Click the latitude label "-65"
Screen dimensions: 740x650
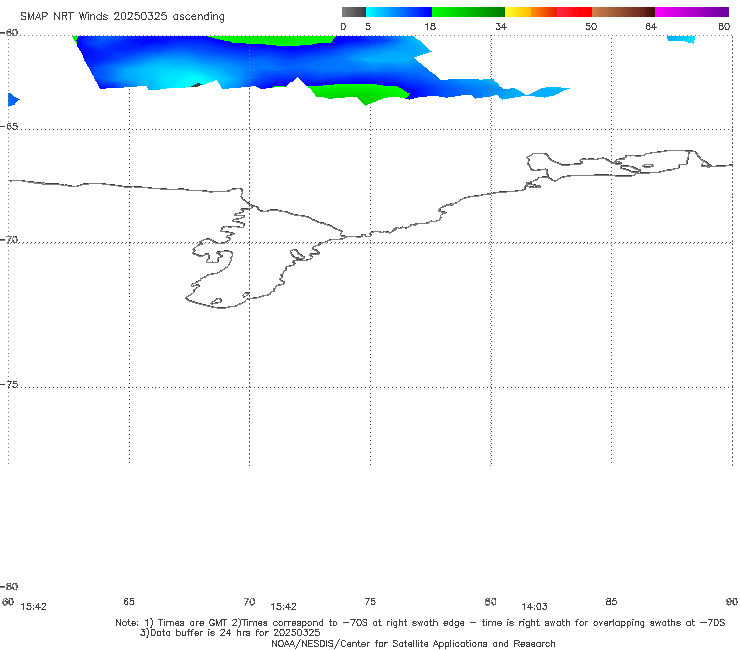(x=9, y=127)
